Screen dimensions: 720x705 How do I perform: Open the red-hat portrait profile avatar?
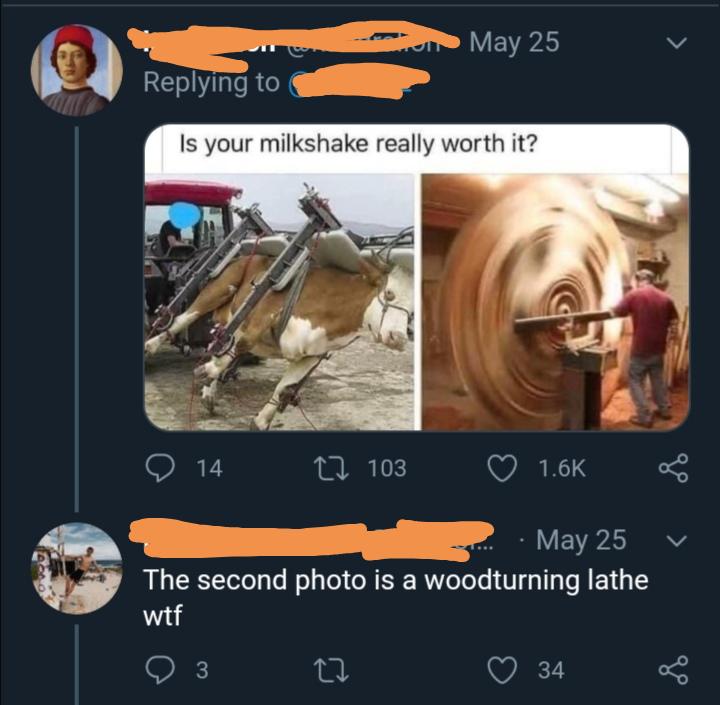pyautogui.click(x=77, y=70)
